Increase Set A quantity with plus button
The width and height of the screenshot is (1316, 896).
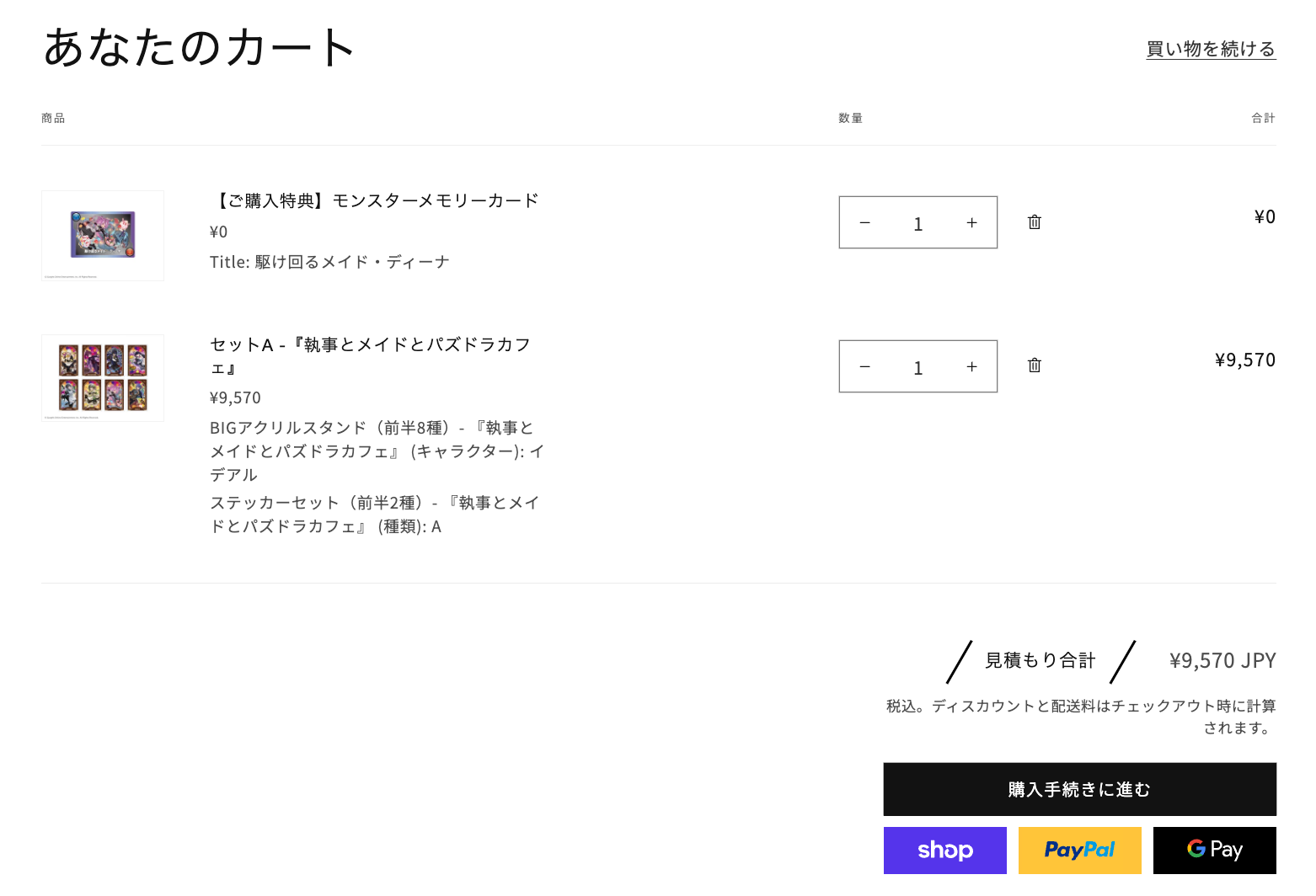point(971,367)
